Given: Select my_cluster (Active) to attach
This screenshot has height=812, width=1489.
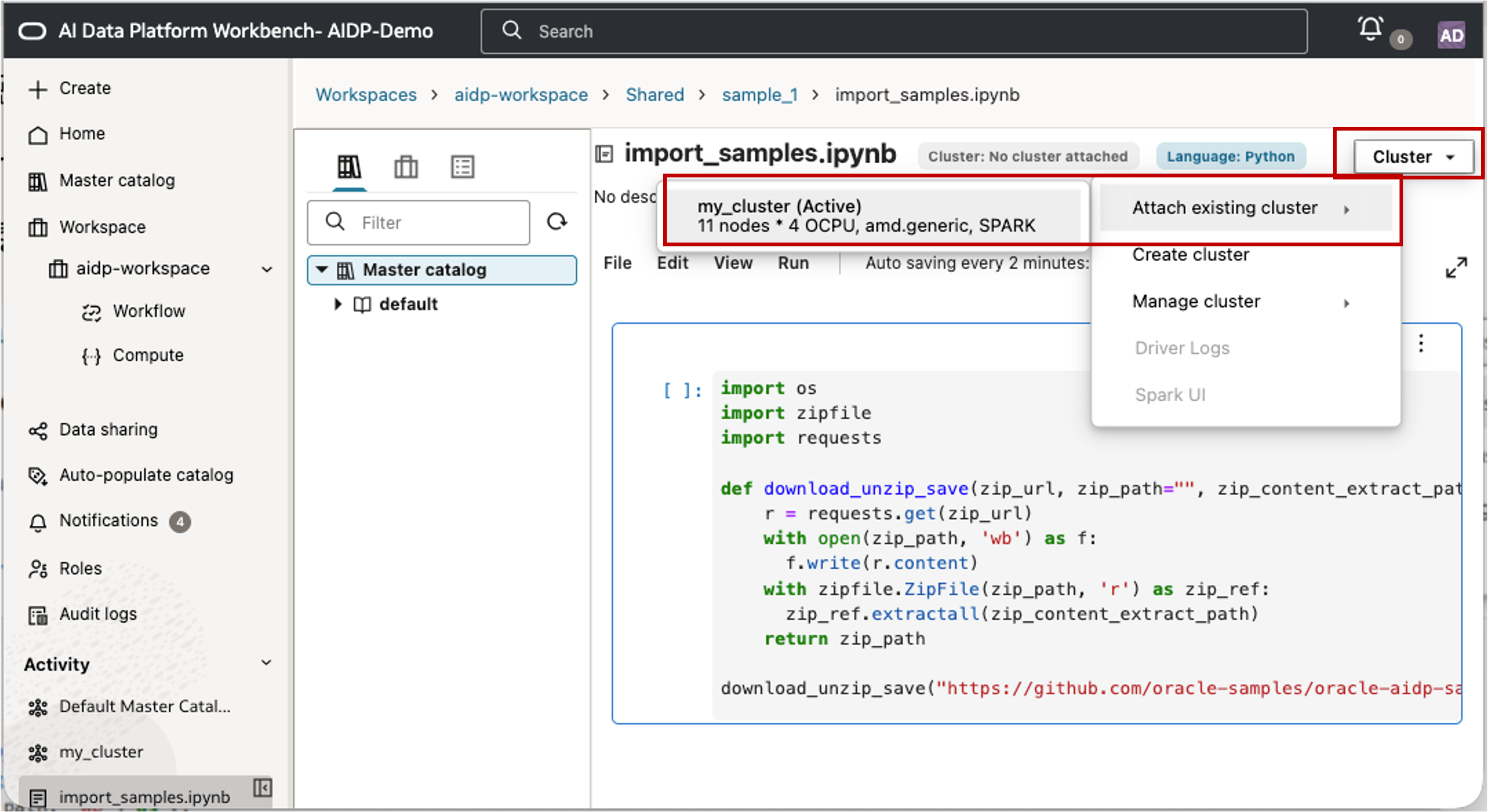Looking at the screenshot, I should (x=866, y=216).
